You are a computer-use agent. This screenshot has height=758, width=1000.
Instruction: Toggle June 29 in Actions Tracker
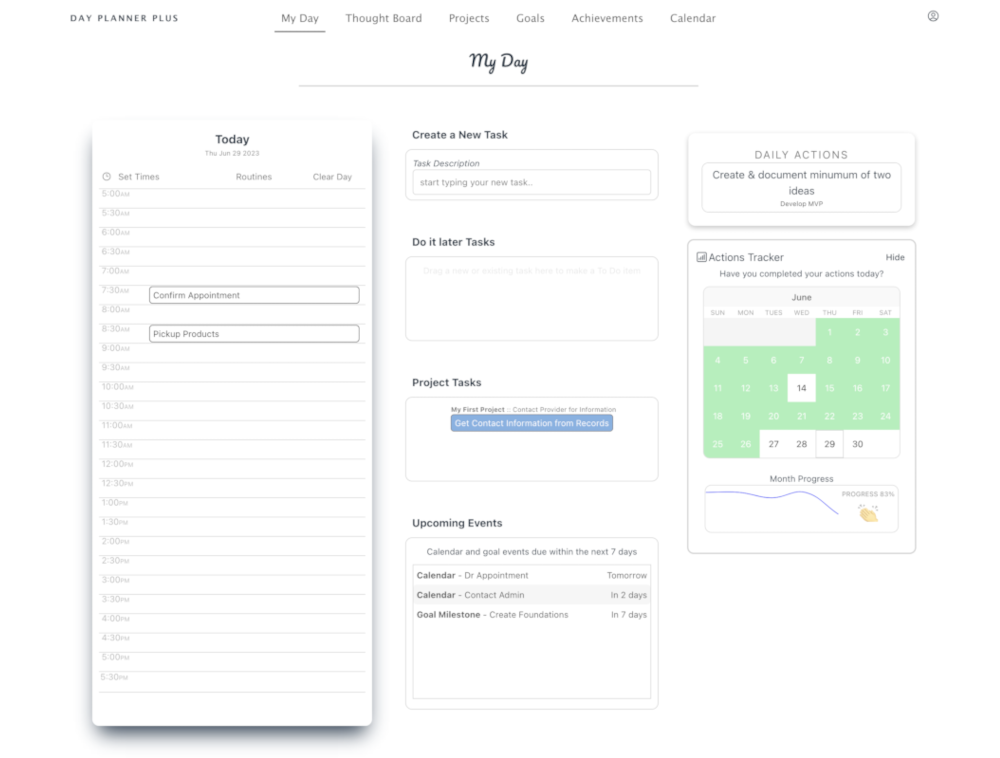coord(830,444)
